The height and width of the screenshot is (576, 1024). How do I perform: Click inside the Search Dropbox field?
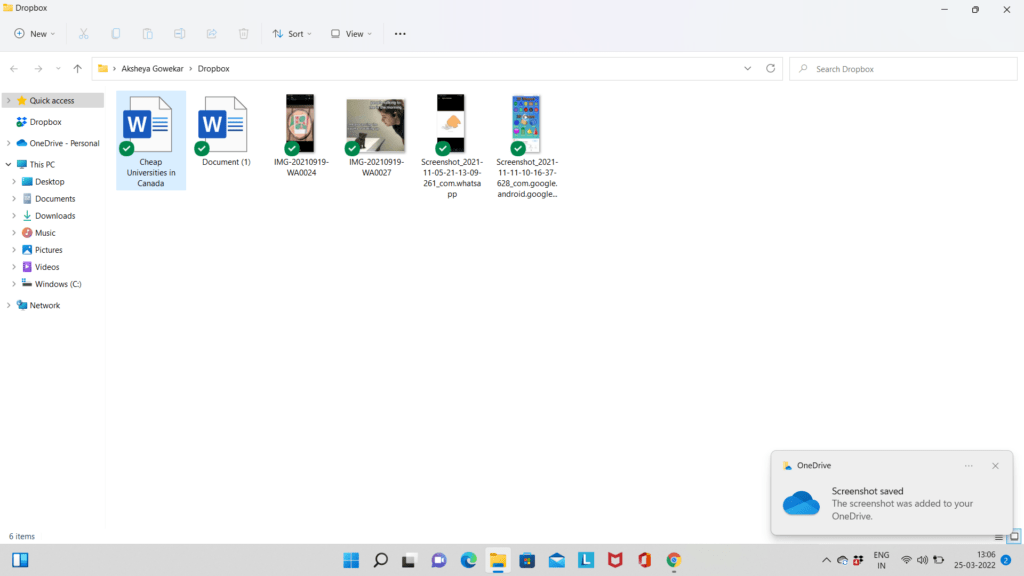tap(900, 68)
